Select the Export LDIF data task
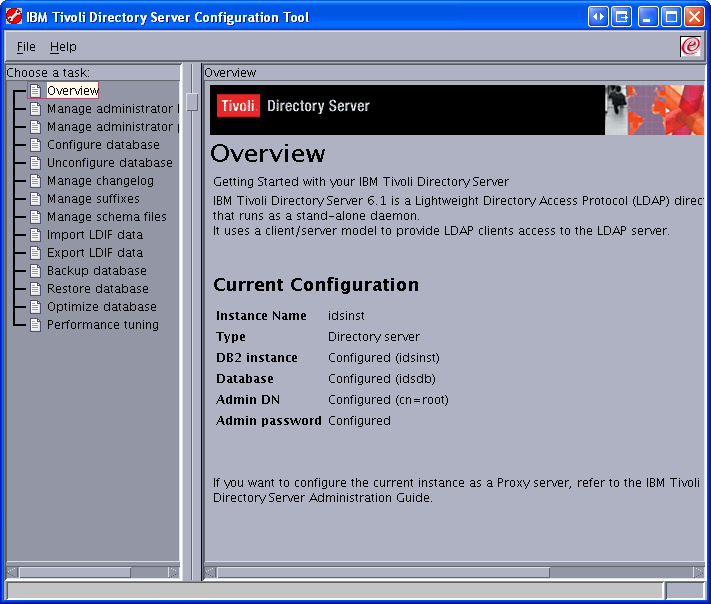The width and height of the screenshot is (711, 604). coord(95,253)
